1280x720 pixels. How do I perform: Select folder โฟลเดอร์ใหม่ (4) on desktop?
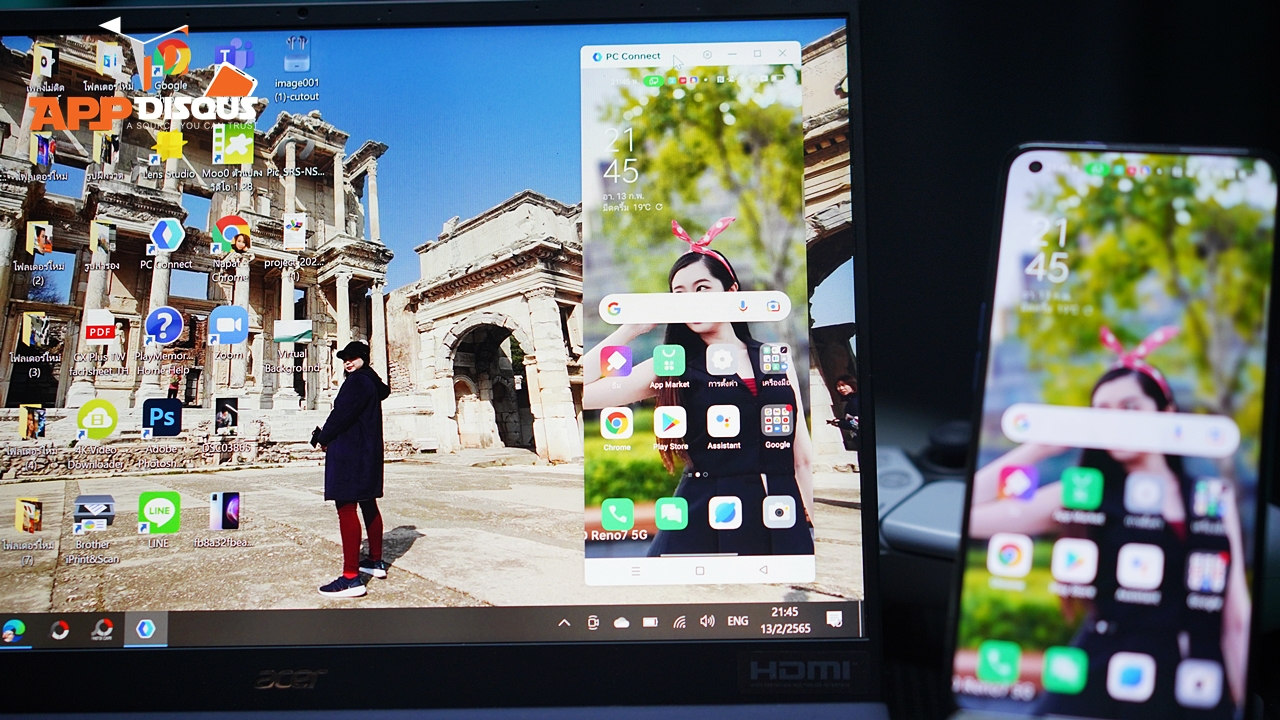(x=32, y=438)
